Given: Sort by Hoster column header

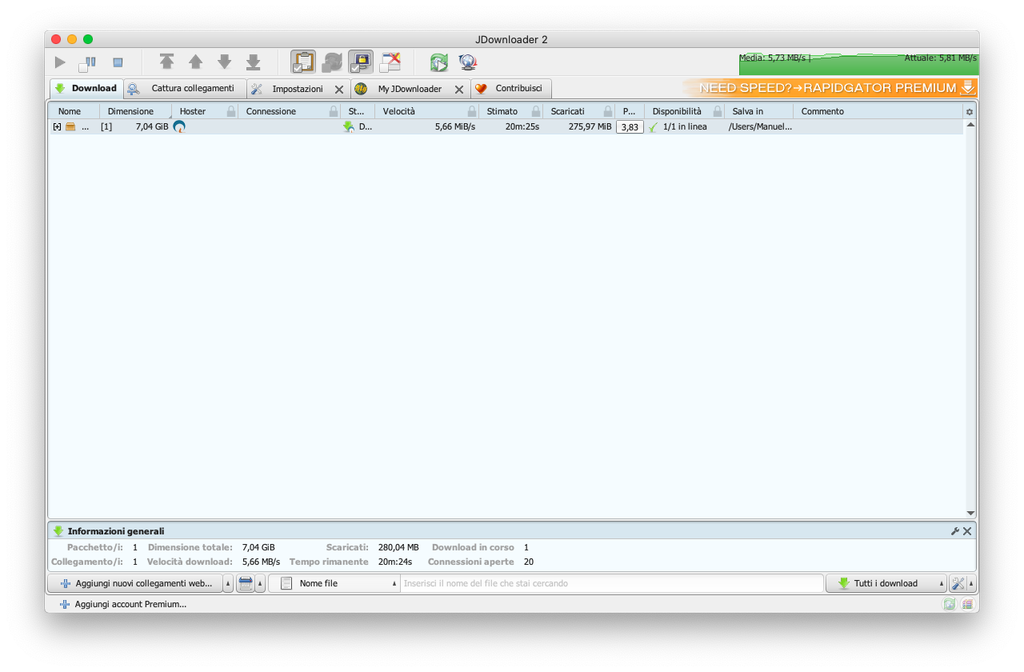Looking at the screenshot, I should point(193,111).
